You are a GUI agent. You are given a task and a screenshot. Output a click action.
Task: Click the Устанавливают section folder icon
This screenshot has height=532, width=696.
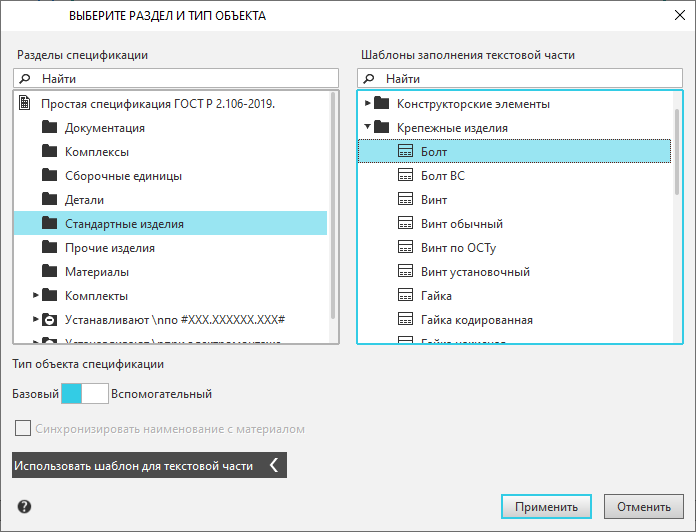pos(49,319)
